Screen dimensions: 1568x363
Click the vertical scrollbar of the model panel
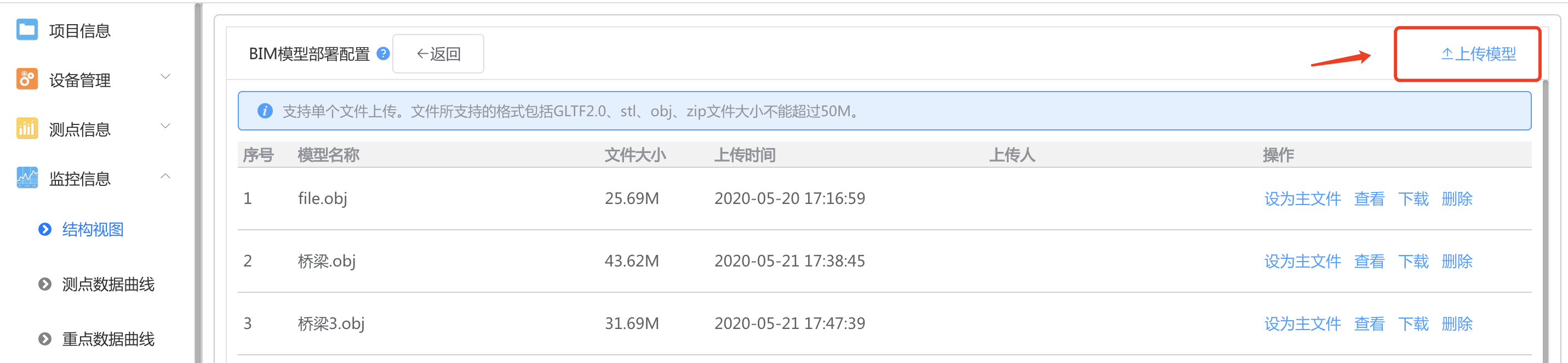(1545, 219)
